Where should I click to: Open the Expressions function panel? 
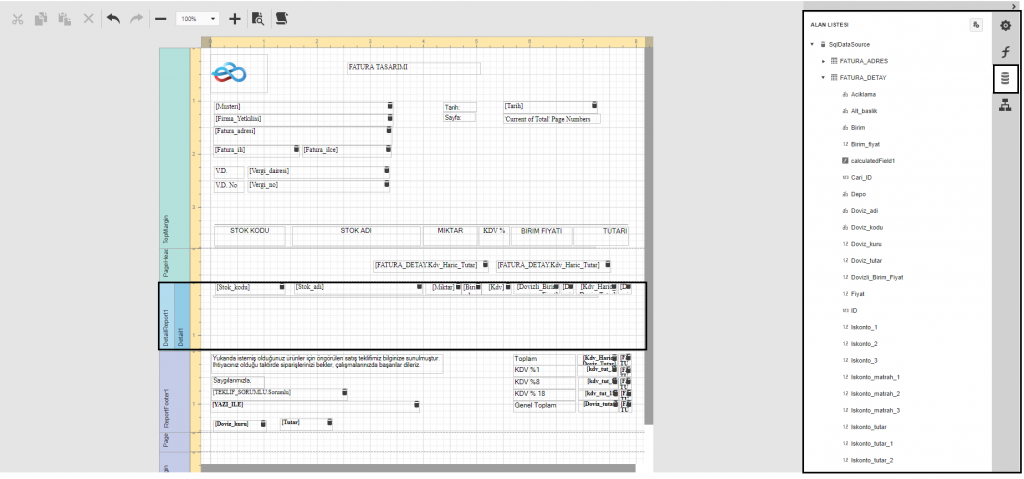(x=1006, y=52)
